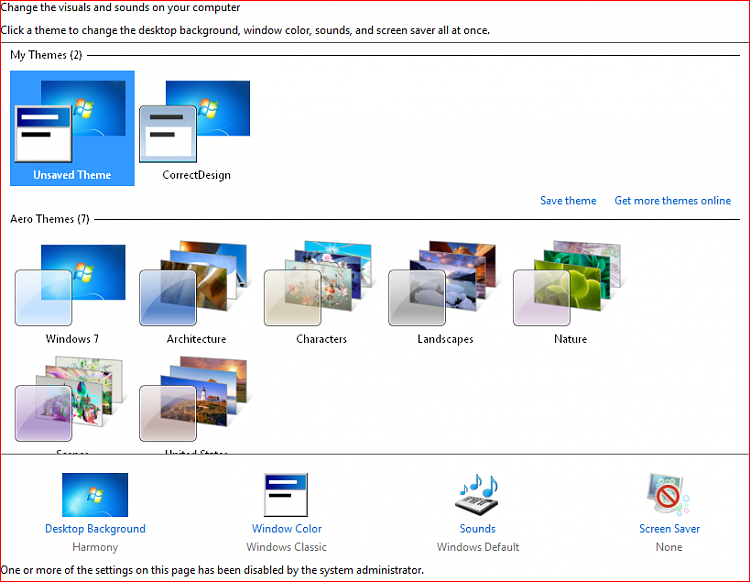This screenshot has height=582, width=750.
Task: Click the Harmony background name text
Action: [x=95, y=547]
